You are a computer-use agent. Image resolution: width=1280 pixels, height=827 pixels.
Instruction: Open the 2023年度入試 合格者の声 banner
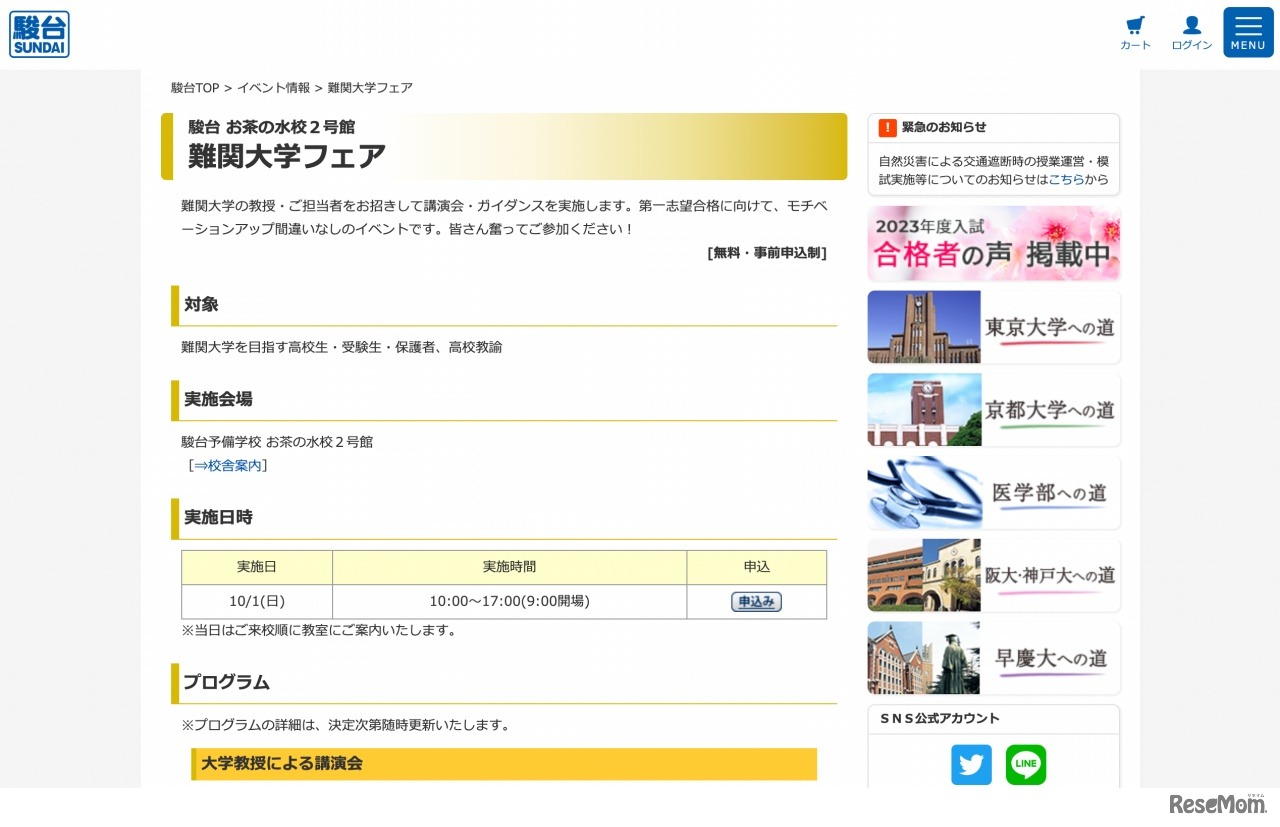(x=993, y=243)
